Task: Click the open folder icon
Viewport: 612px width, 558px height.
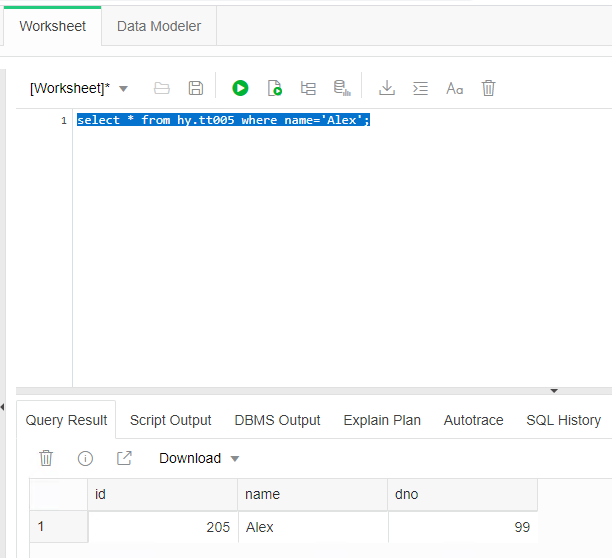Action: pos(162,88)
